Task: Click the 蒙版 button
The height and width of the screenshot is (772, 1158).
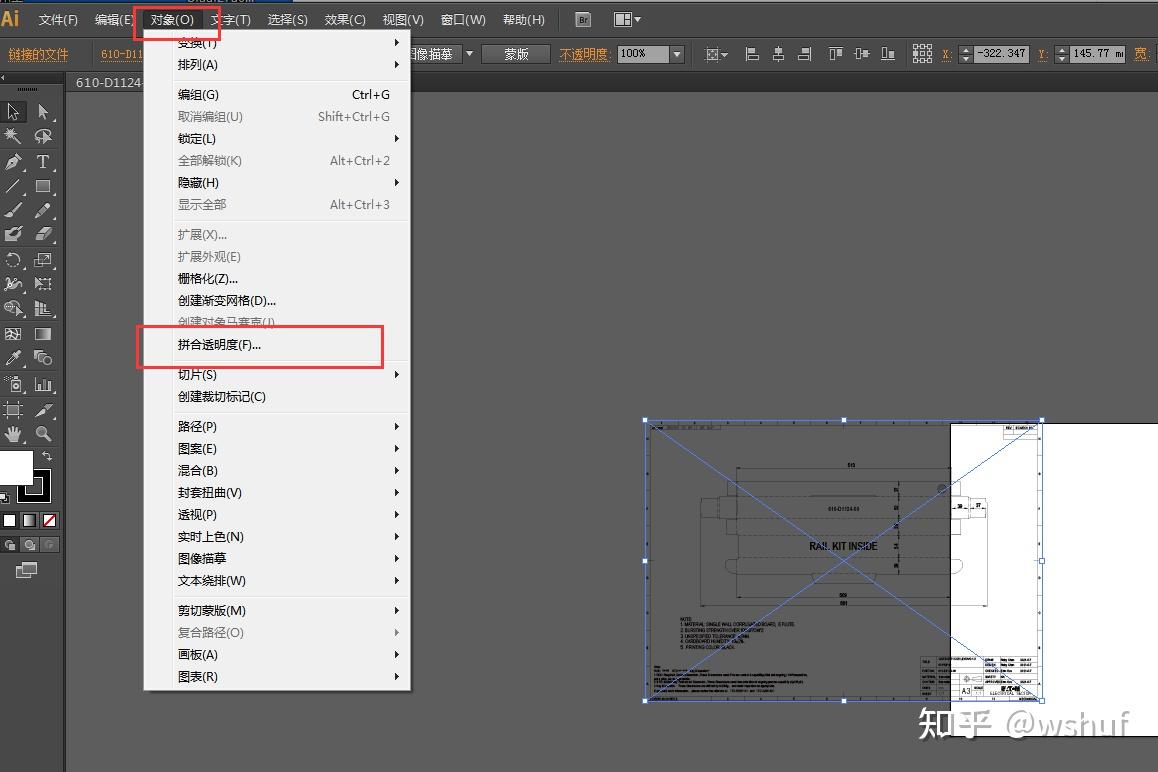Action: click(516, 54)
